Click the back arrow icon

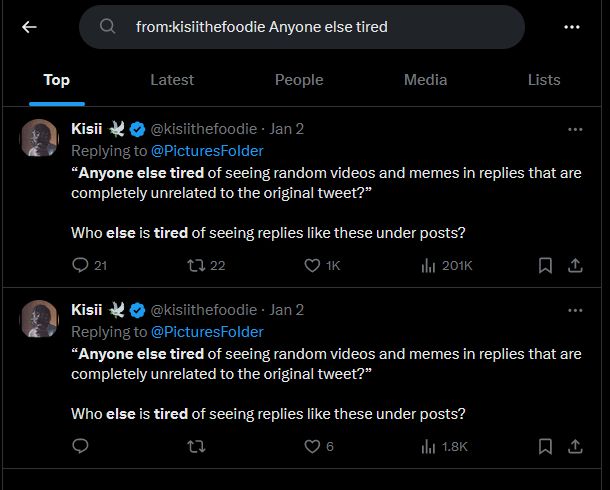(29, 27)
